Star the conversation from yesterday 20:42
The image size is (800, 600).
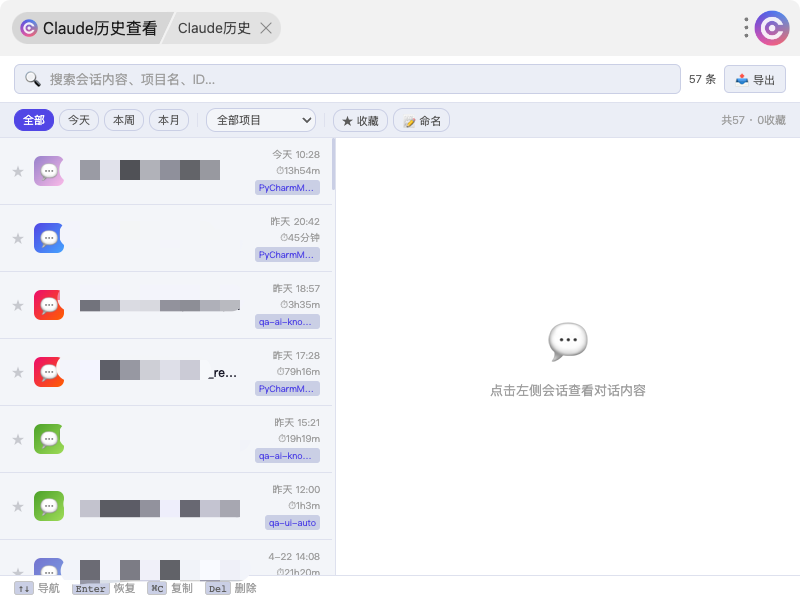17,238
